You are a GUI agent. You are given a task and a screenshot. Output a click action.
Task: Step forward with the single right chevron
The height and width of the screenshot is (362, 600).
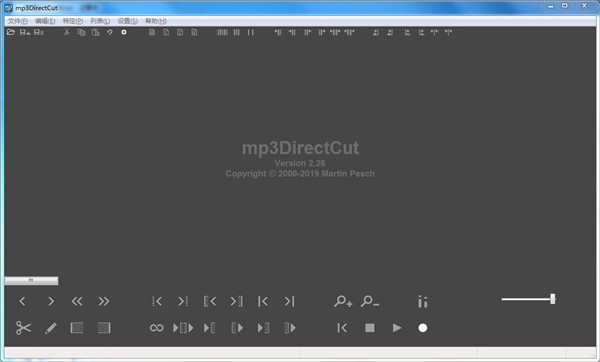tap(51, 302)
